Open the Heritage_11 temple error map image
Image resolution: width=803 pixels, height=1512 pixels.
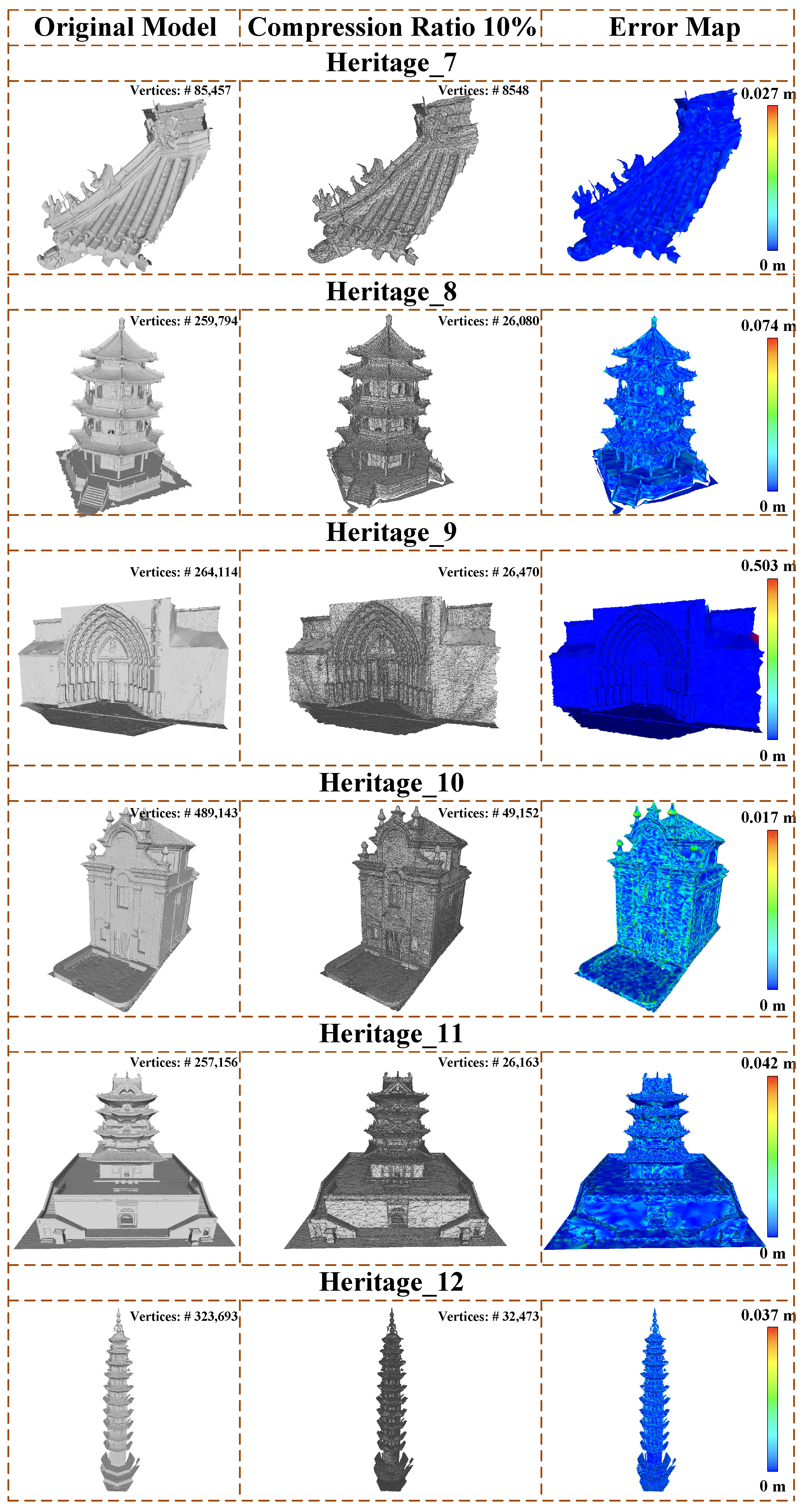[x=655, y=1161]
